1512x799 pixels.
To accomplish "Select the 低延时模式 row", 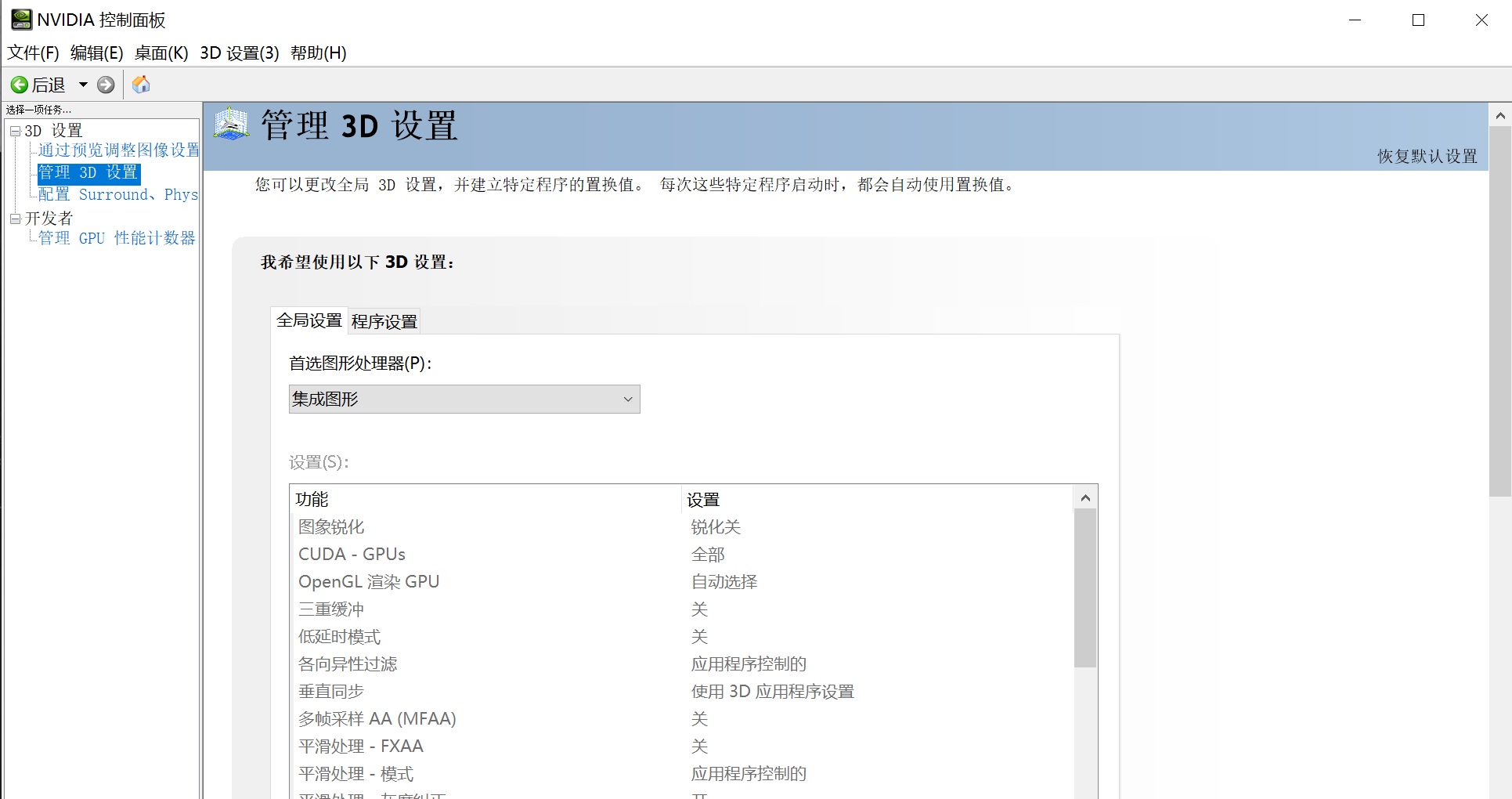I will 681,637.
